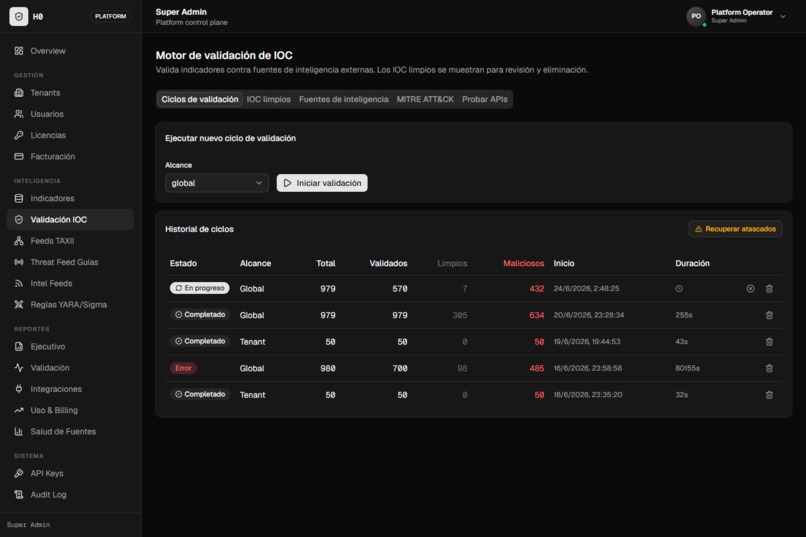Click the Recuperar atascados button

735,229
